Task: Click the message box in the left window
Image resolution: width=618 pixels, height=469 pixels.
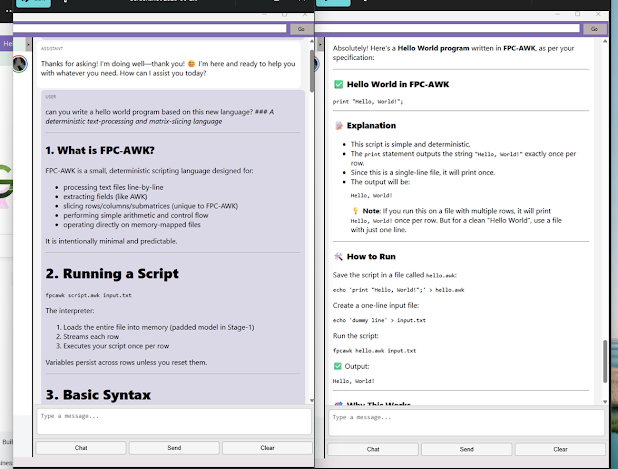Action: (174, 422)
